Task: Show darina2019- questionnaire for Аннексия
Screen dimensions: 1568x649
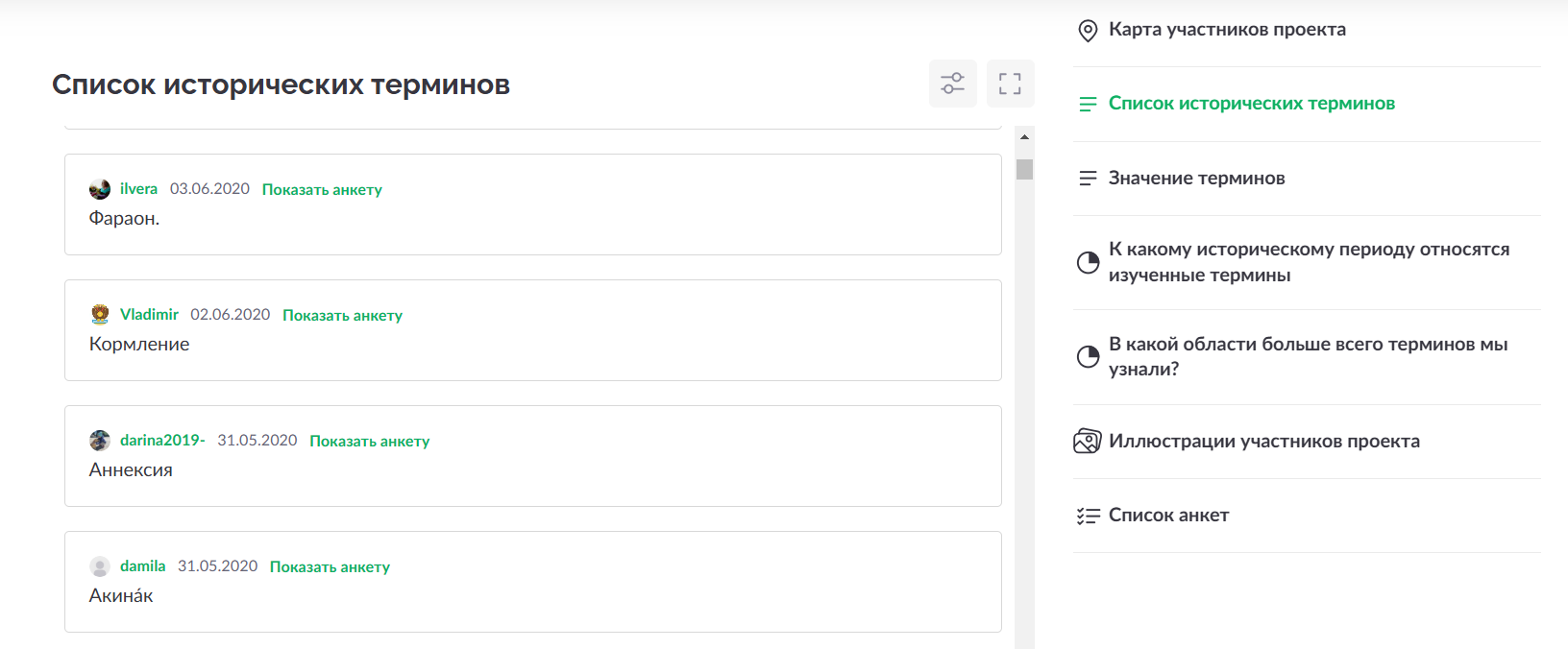Action: pos(369,442)
